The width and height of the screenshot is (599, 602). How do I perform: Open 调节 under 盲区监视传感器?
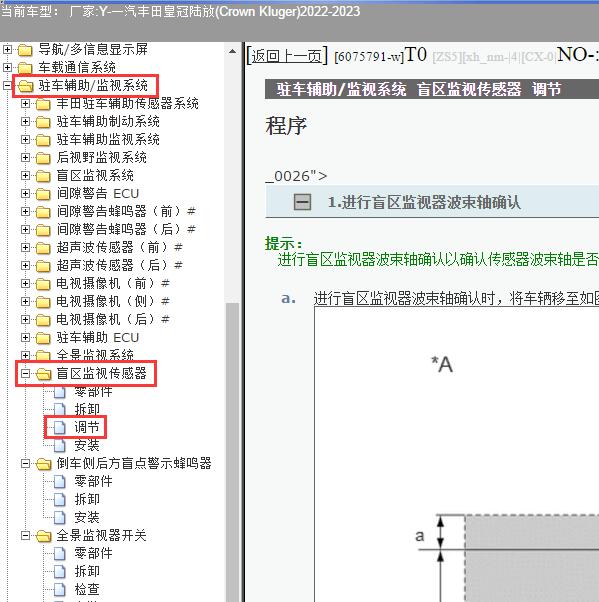click(x=87, y=427)
